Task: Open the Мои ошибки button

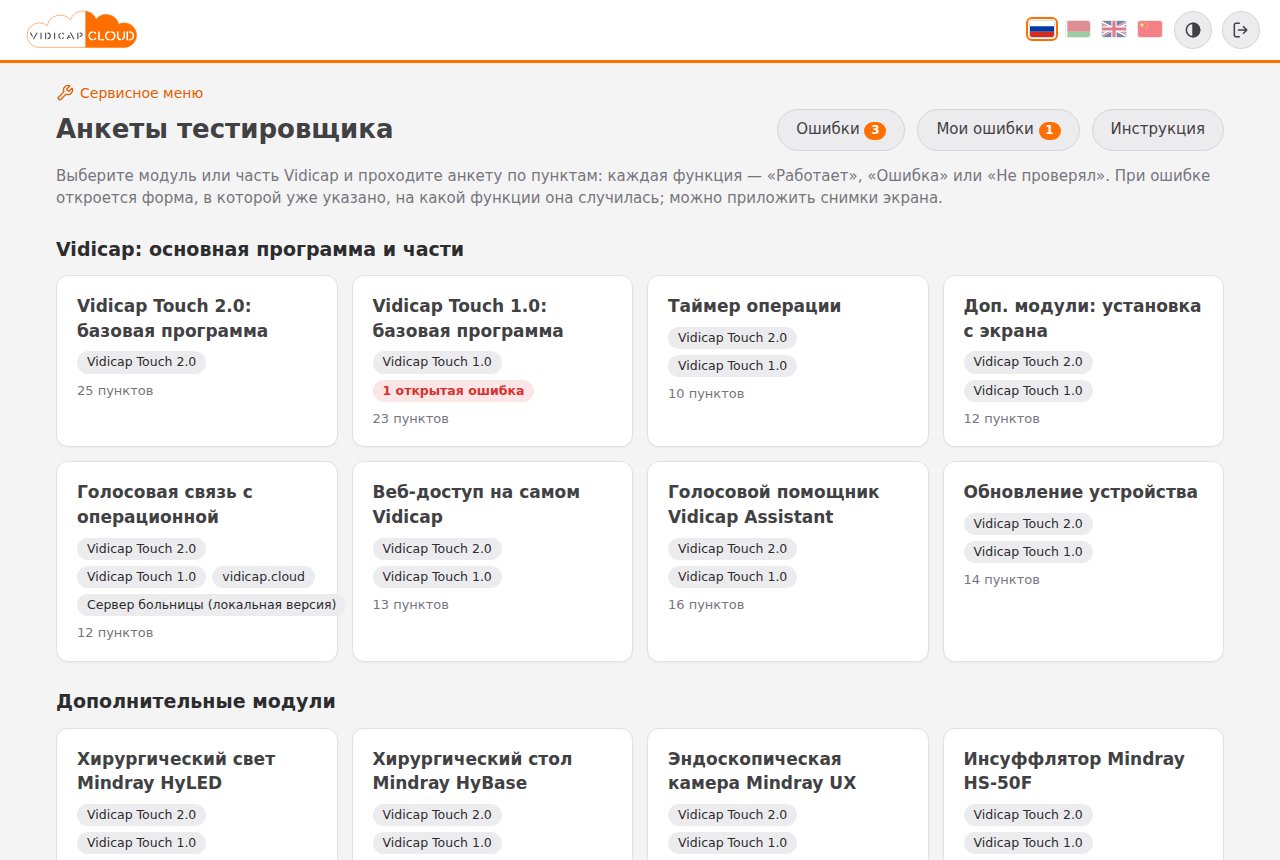Action: (x=998, y=129)
